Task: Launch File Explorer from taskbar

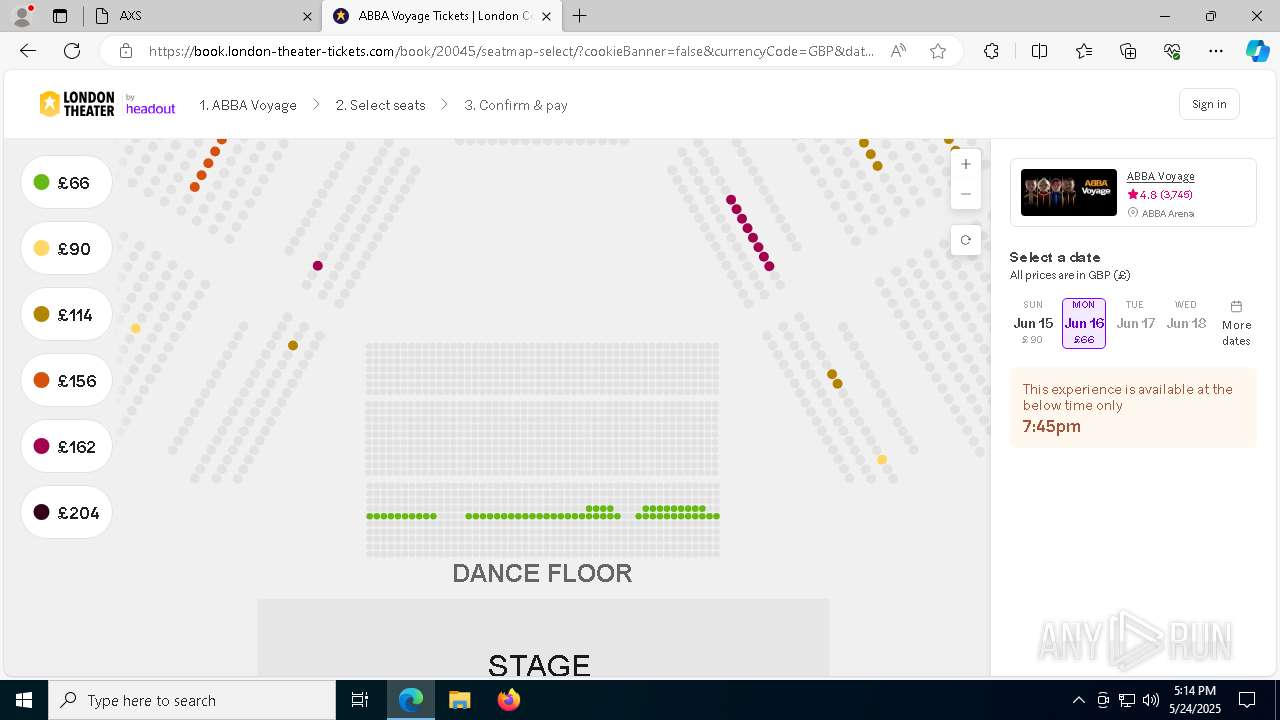Action: pyautogui.click(x=459, y=700)
